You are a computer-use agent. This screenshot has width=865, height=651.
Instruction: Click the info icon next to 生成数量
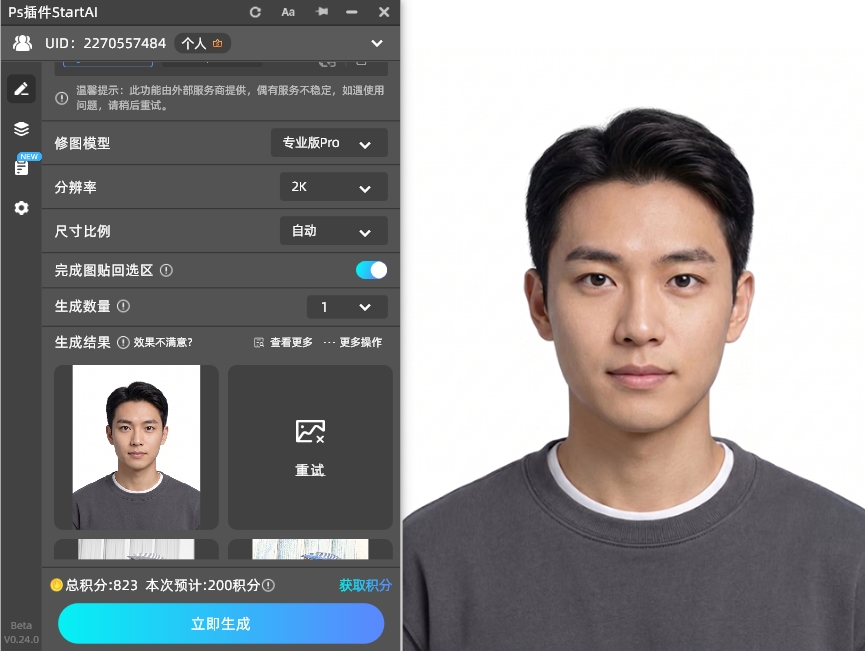point(124,307)
